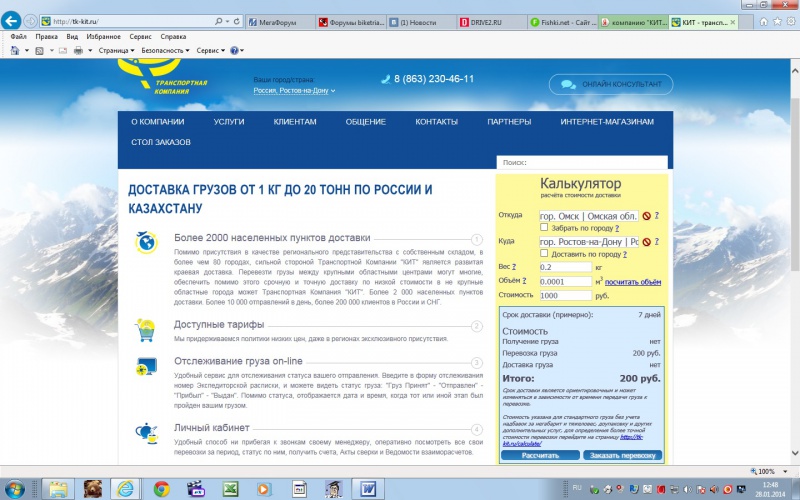
Task: Click the КОНТАКТЫ navigation link
Action: coord(436,122)
